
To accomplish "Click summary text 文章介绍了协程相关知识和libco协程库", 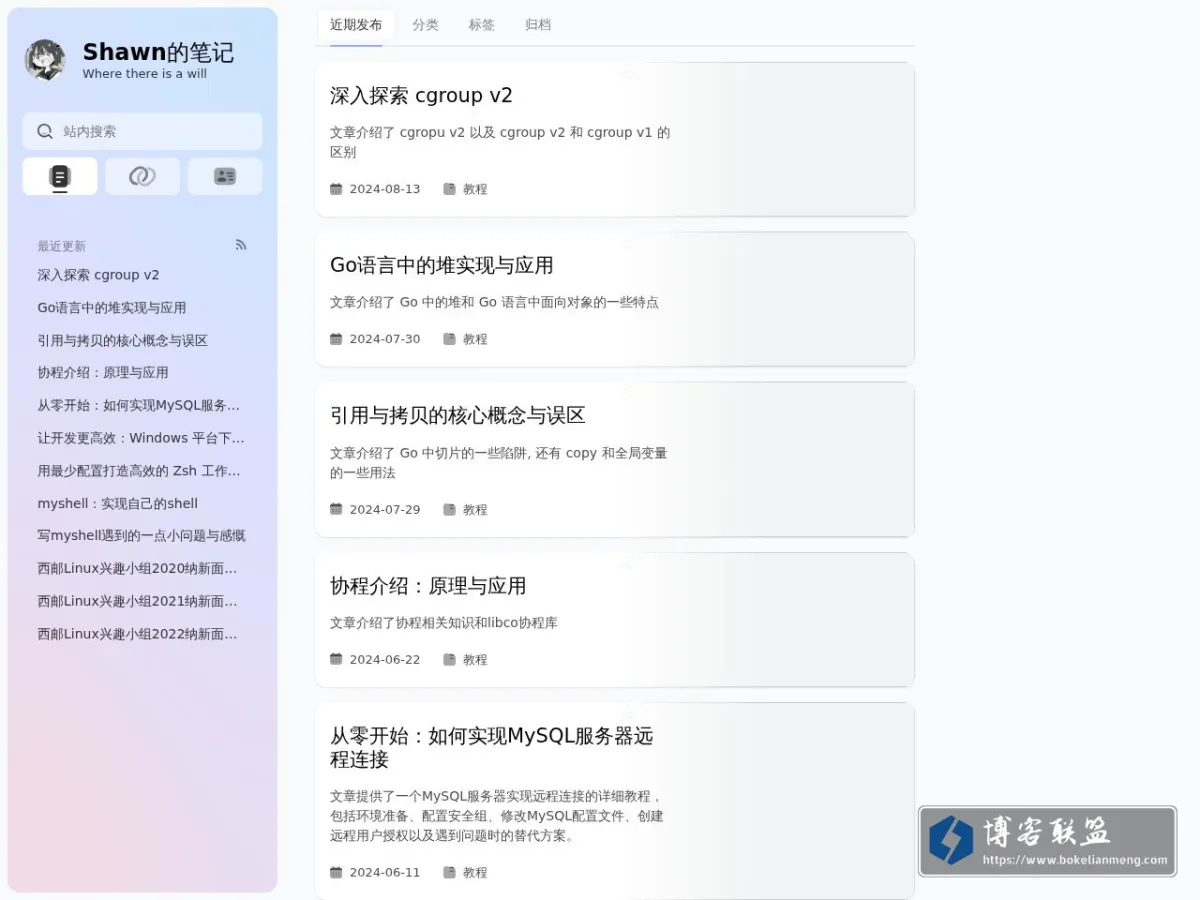I will click(444, 623).
